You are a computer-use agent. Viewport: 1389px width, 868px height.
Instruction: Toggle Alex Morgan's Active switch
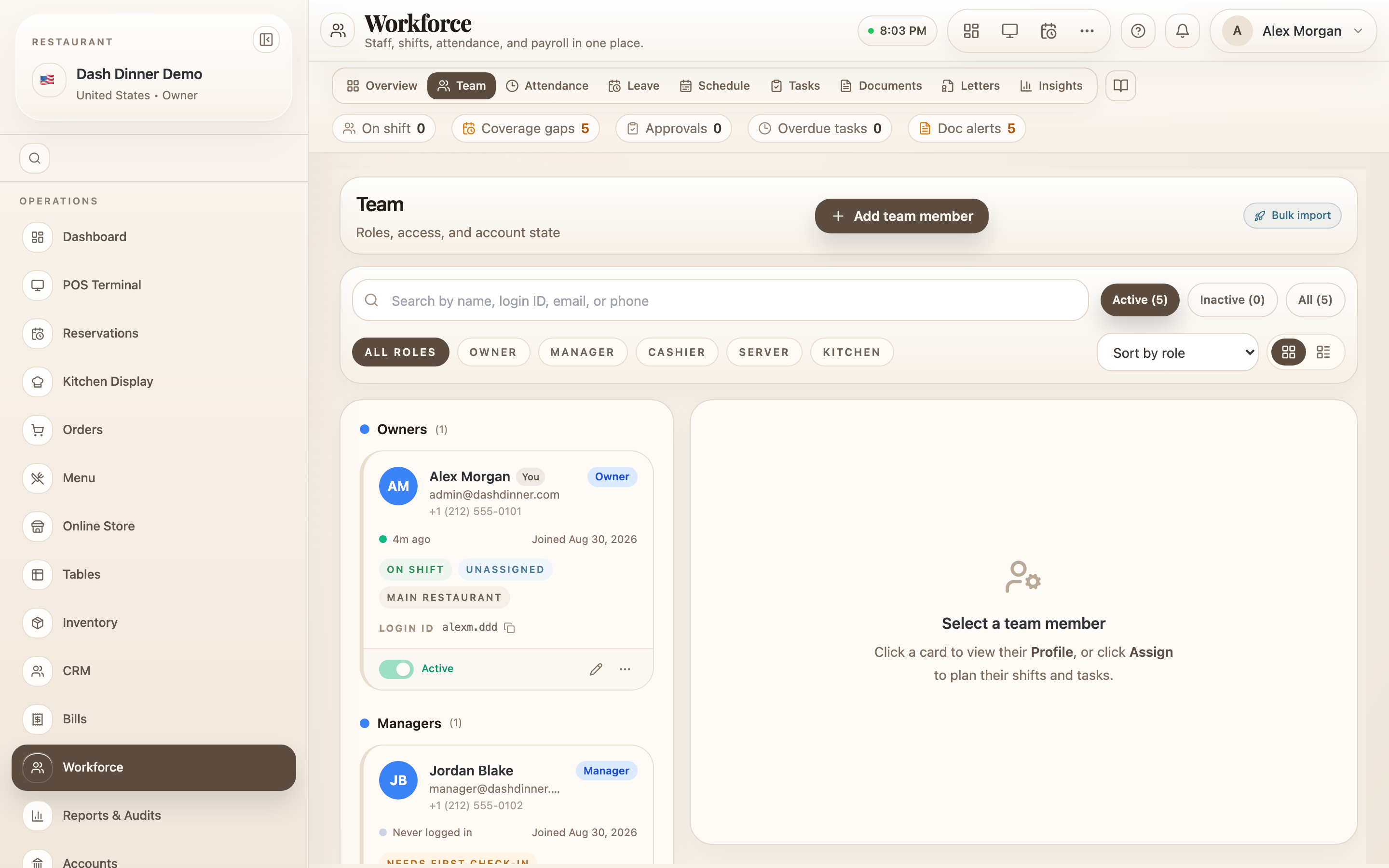click(x=396, y=669)
